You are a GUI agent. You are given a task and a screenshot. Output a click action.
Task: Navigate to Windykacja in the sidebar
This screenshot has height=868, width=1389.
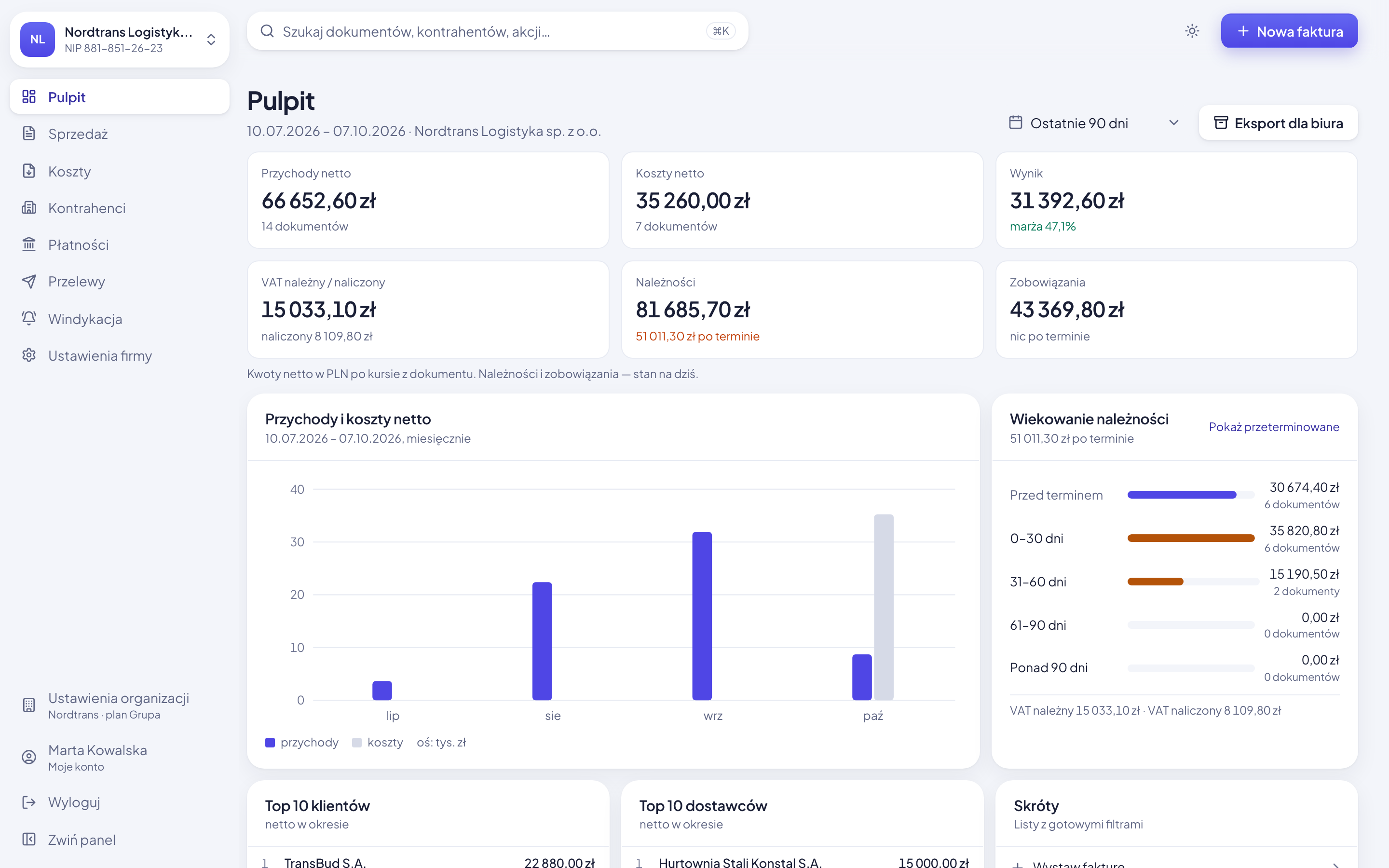120,319
